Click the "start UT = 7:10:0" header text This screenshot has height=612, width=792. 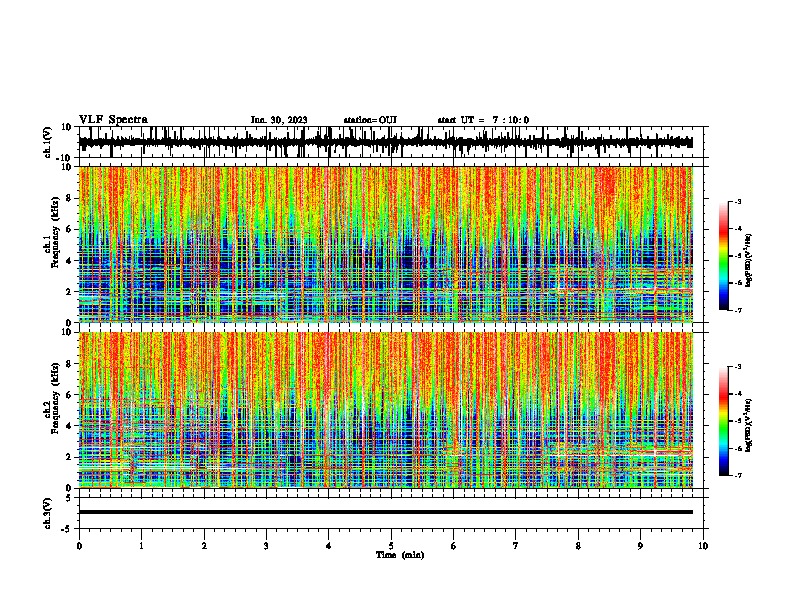click(483, 120)
